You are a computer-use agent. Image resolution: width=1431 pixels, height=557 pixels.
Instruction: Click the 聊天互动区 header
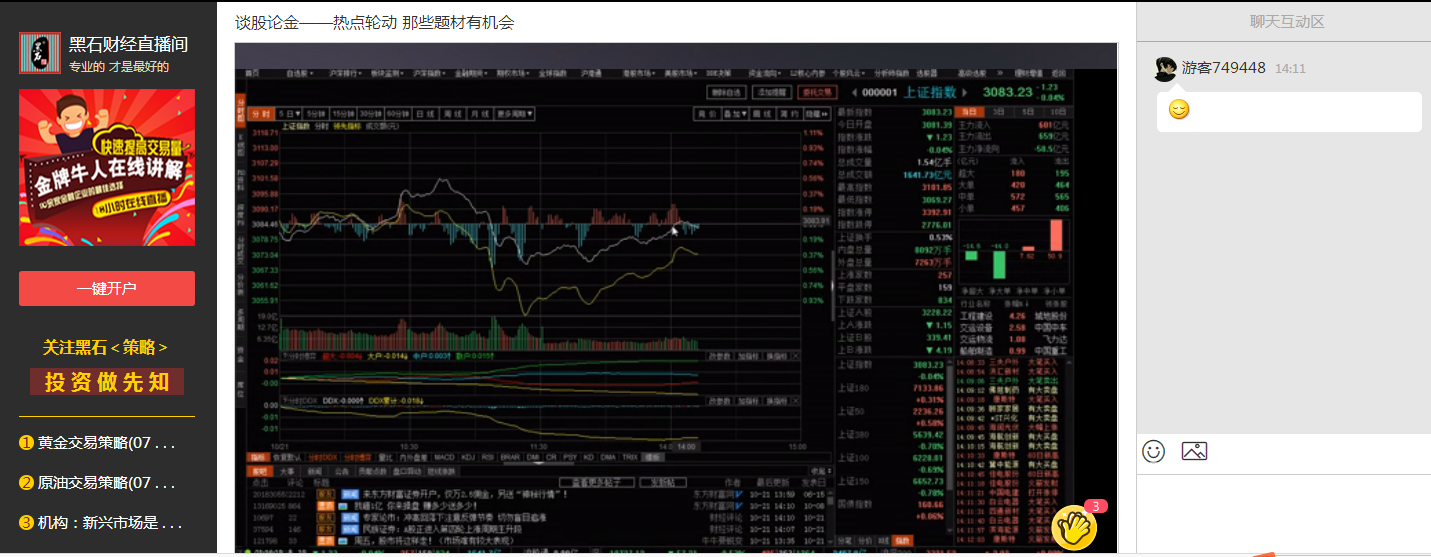(1286, 21)
